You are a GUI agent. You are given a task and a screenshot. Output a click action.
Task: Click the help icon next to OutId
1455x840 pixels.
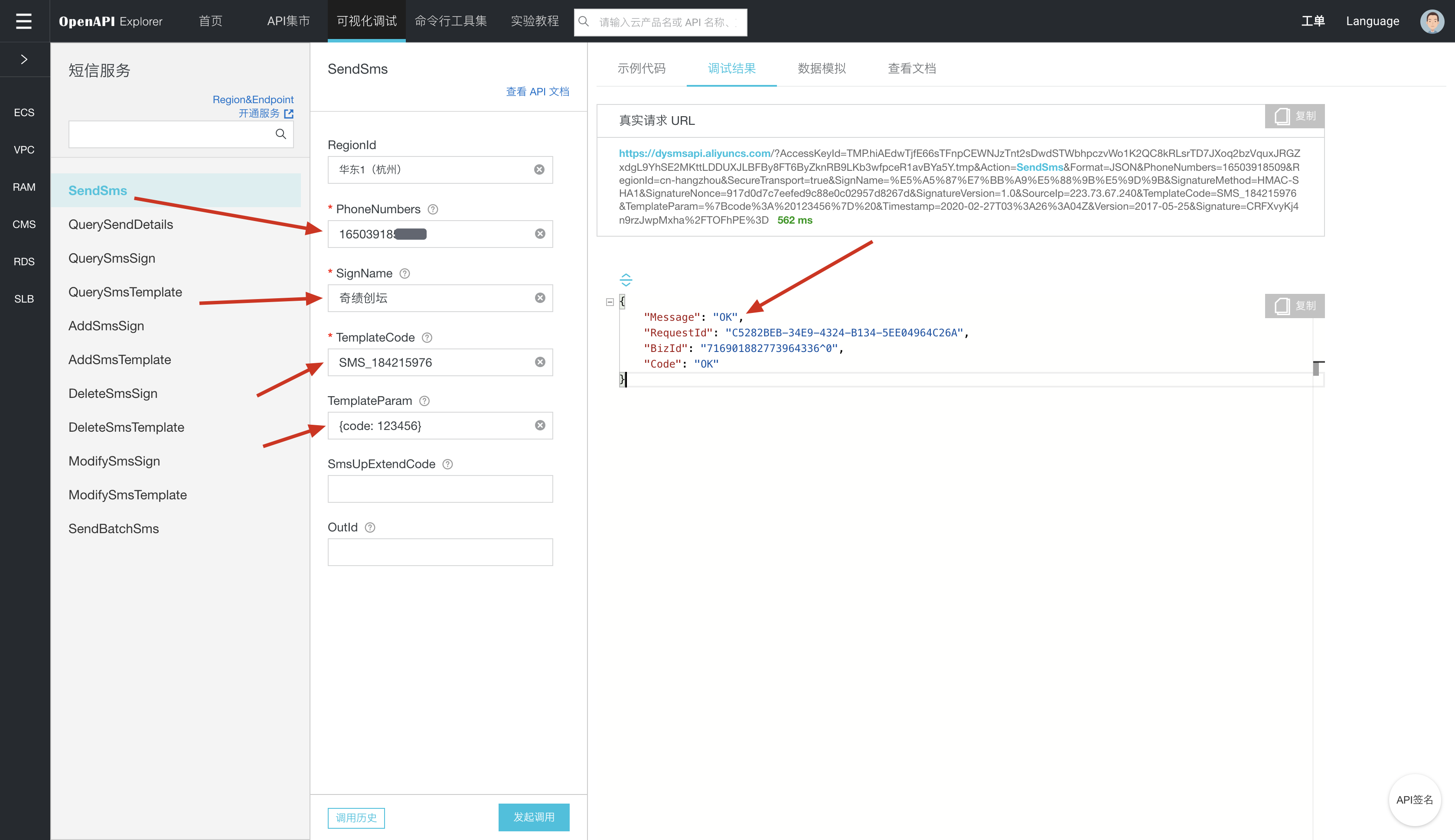[370, 527]
